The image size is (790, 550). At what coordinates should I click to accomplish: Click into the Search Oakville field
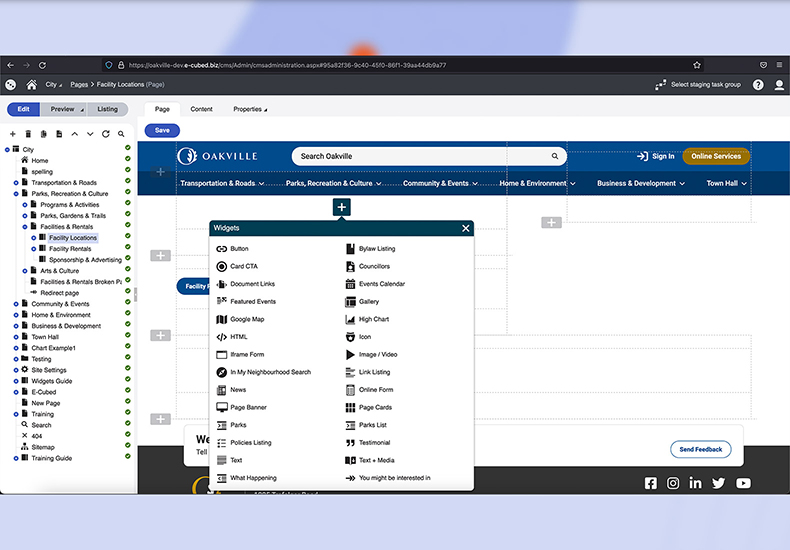point(420,156)
